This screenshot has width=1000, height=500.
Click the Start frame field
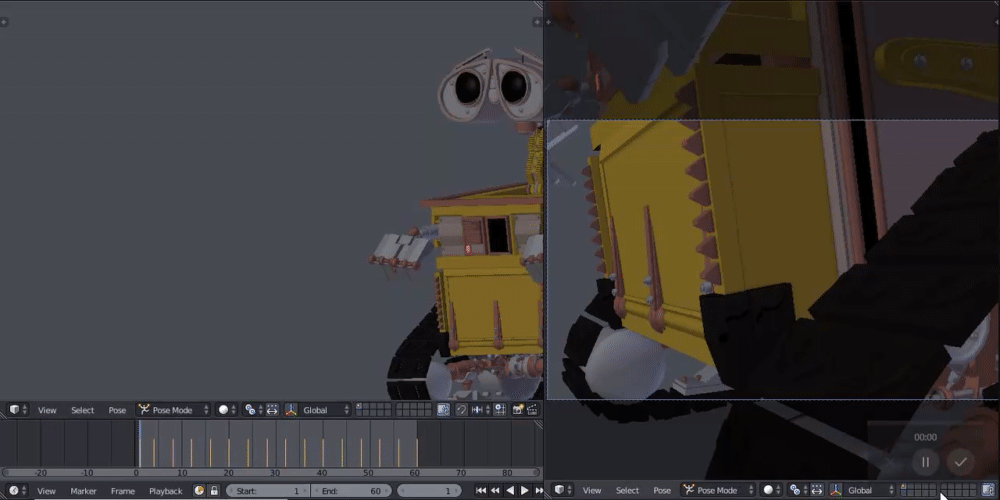pos(267,491)
